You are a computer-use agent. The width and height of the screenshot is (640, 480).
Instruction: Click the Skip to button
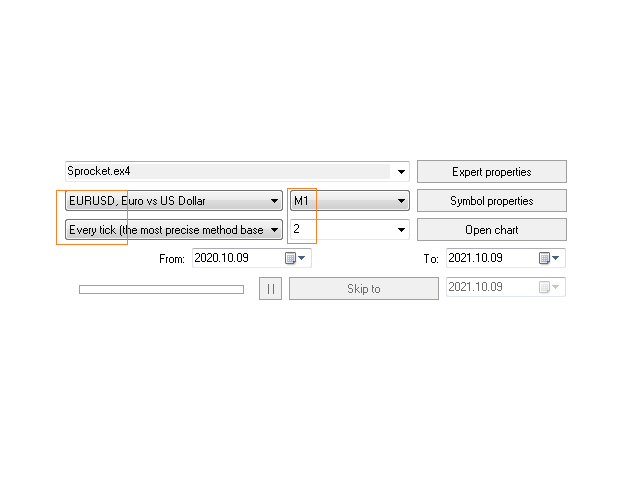pos(364,289)
